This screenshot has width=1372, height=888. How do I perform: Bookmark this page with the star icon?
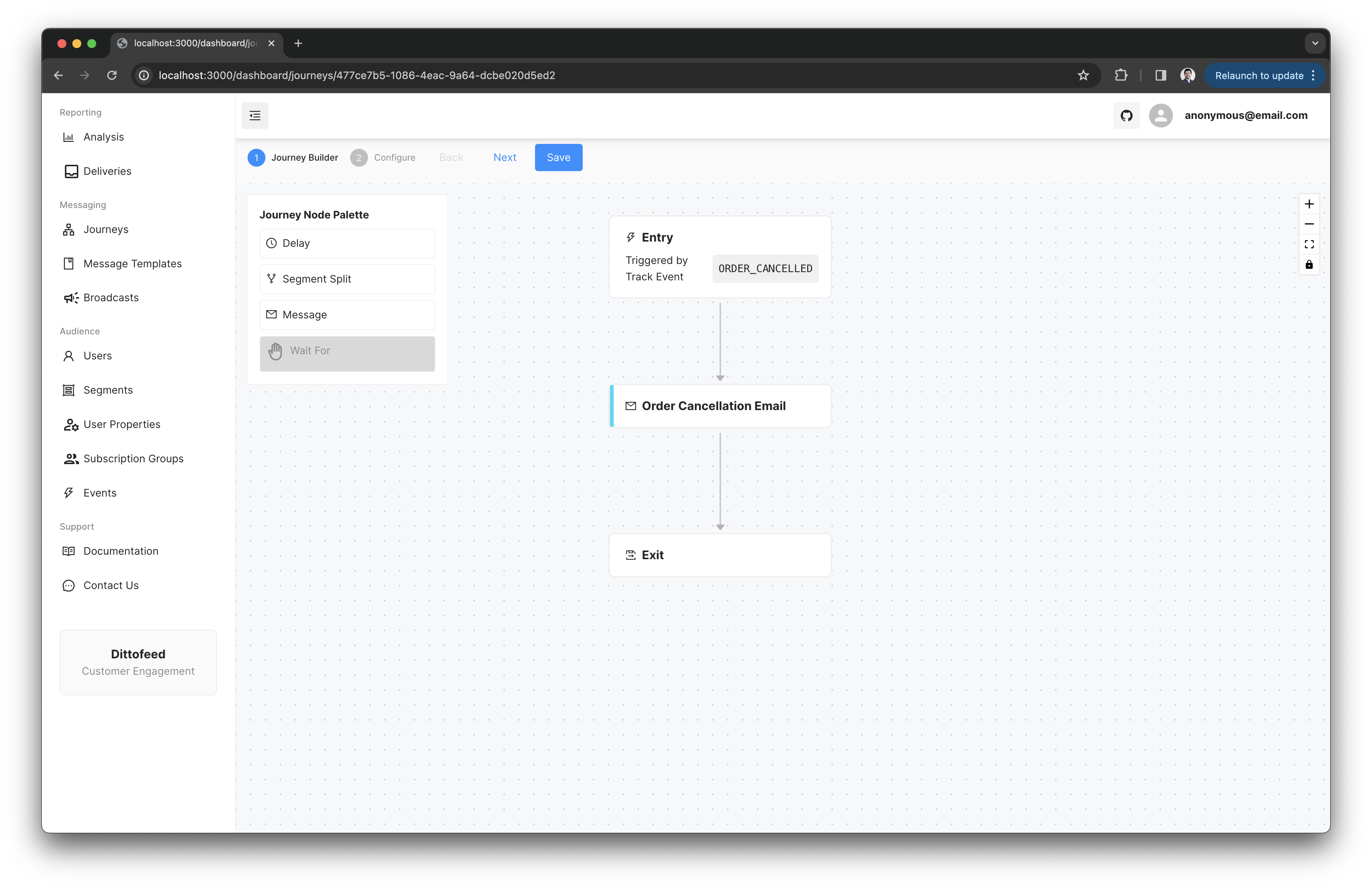[1083, 75]
